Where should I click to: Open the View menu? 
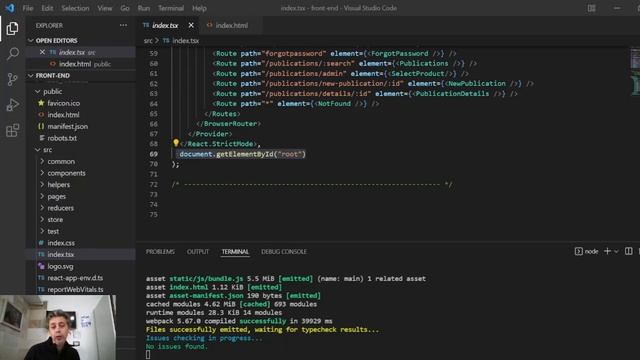104,8
